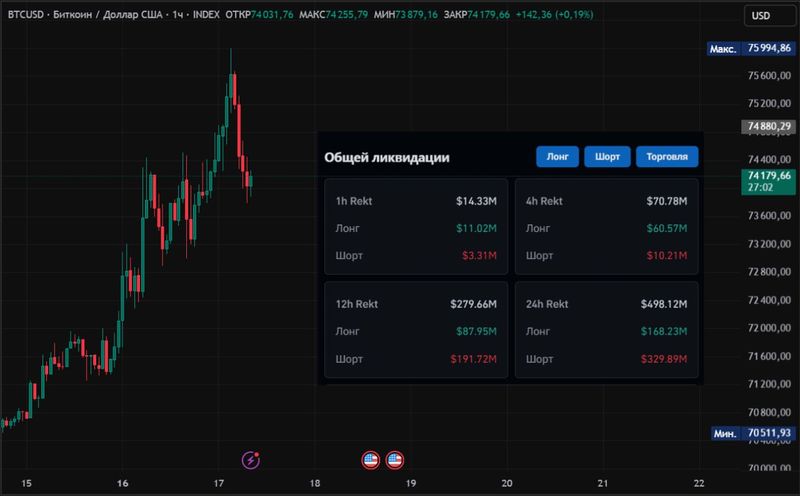Click date 18 on the time axis
Viewport: 800px width, 496px height.
[x=315, y=484]
